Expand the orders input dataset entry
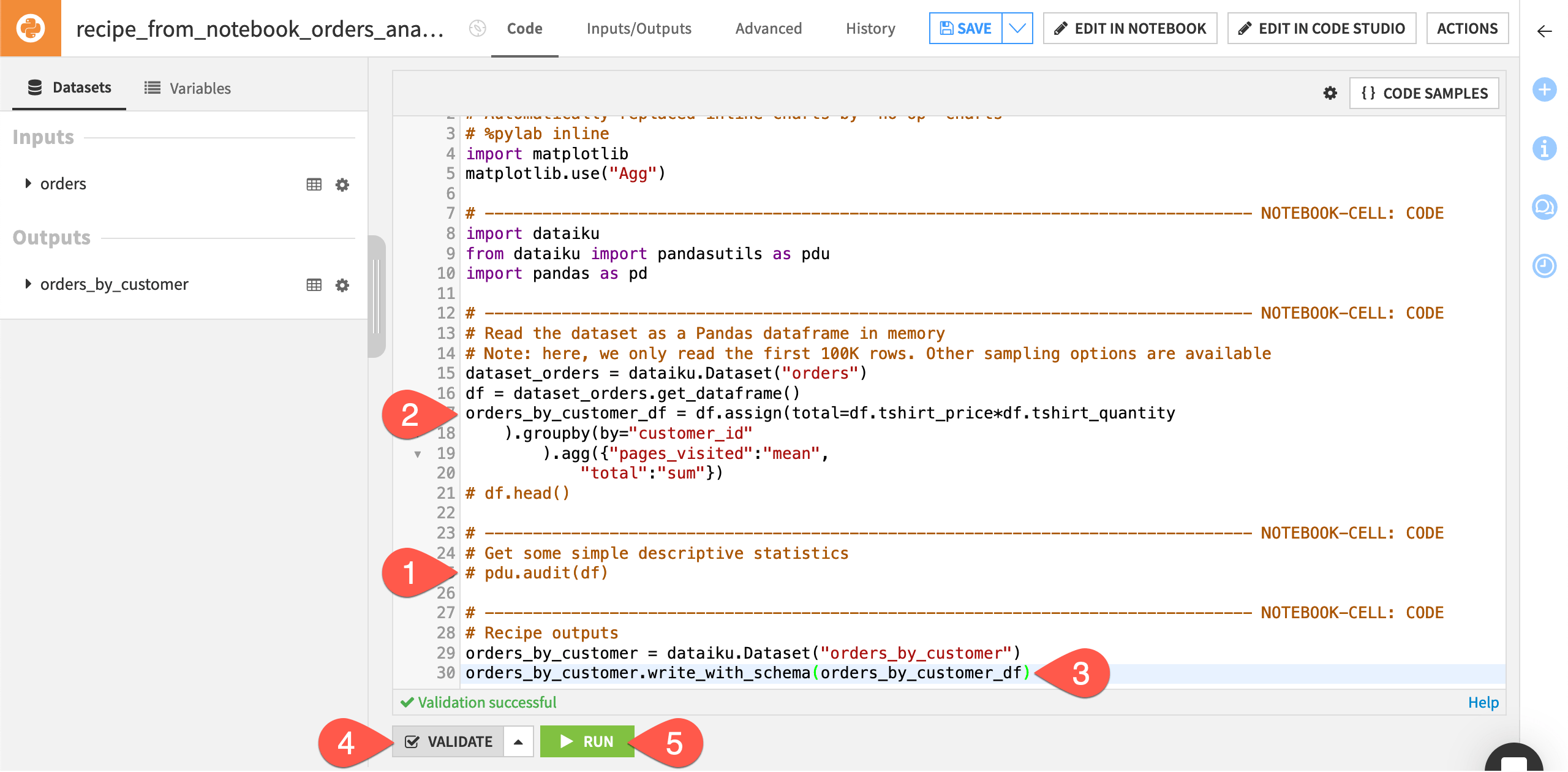Image resolution: width=1568 pixels, height=772 pixels. [x=27, y=183]
